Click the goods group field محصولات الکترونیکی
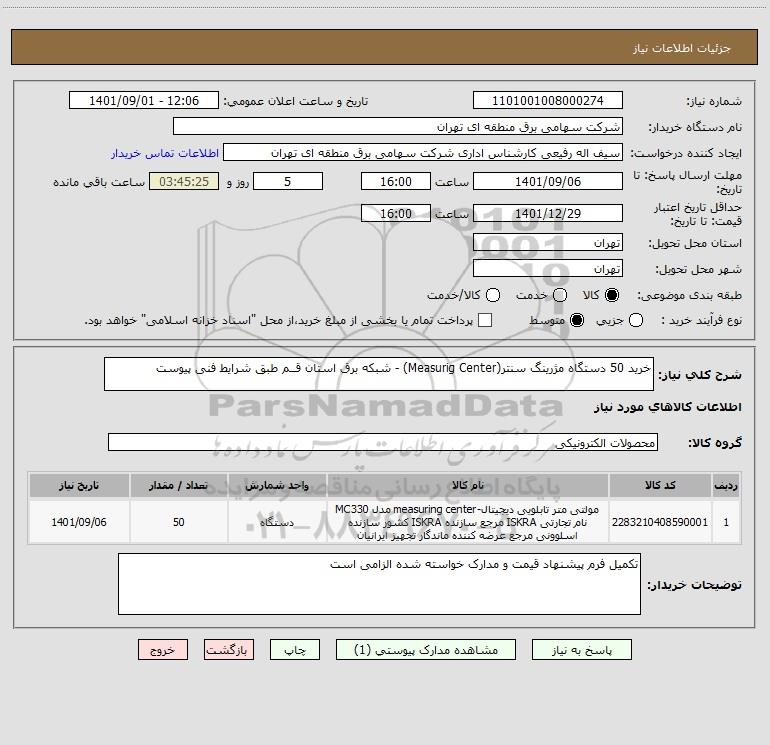Screen dimensions: 770x745 pos(383,442)
